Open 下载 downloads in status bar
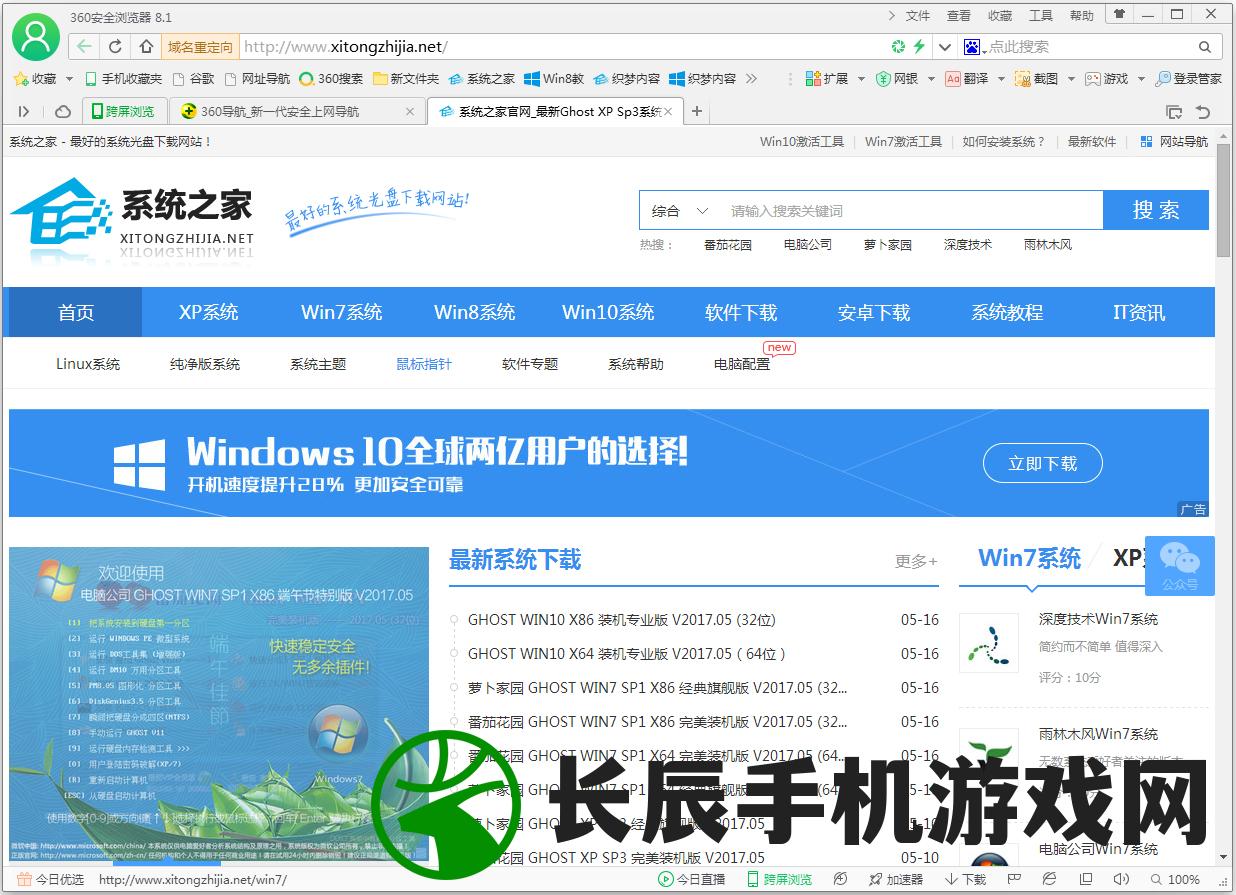Image resolution: width=1236 pixels, height=895 pixels. tap(964, 880)
